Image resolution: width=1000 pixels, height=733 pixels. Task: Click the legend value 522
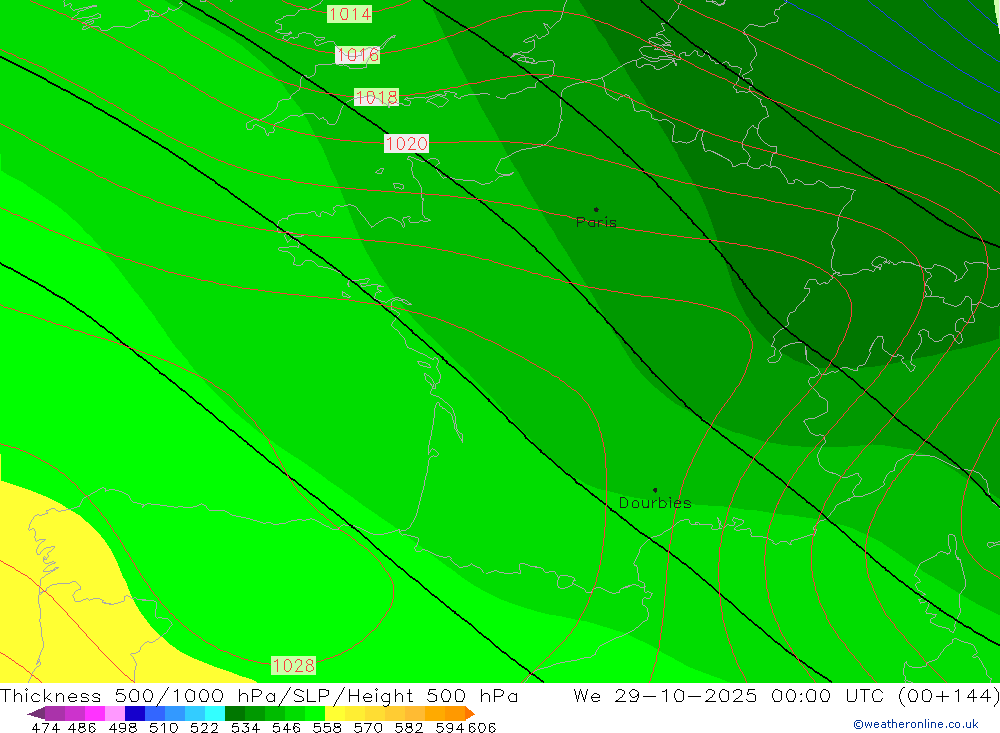click(204, 727)
